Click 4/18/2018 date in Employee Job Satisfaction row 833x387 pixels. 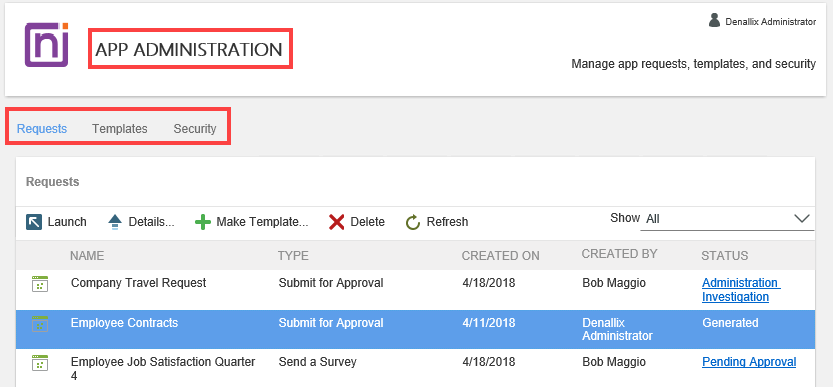[489, 362]
